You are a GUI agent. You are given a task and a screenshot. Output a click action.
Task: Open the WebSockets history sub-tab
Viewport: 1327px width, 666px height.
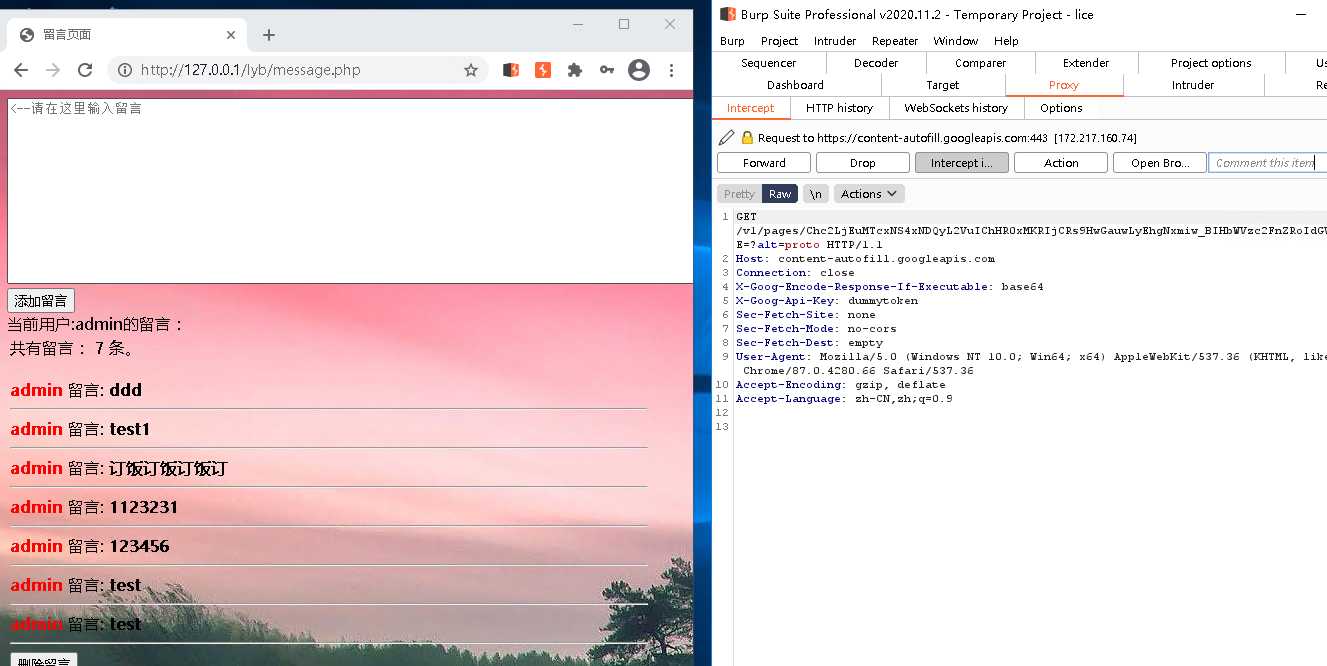[x=956, y=108]
